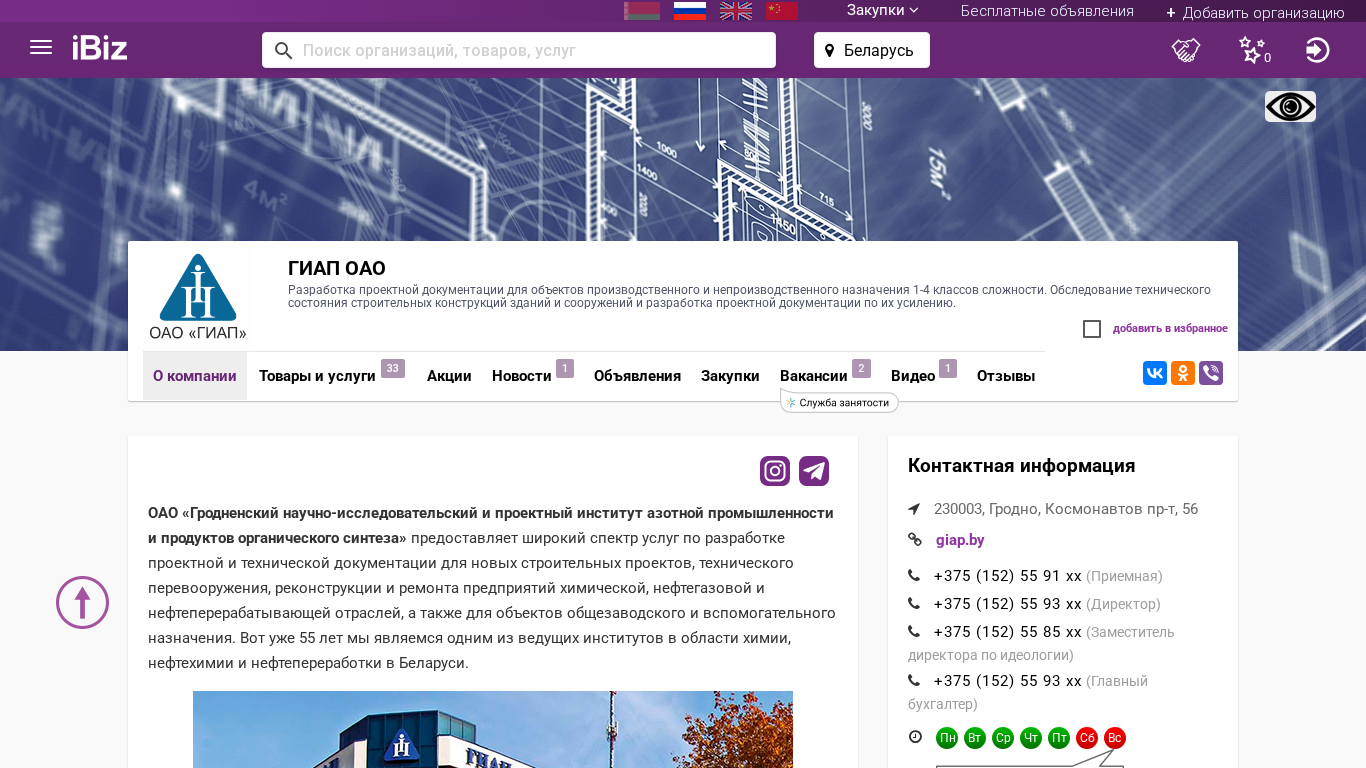Select the Сб weekend circle
1366x768 pixels.
[1087, 738]
